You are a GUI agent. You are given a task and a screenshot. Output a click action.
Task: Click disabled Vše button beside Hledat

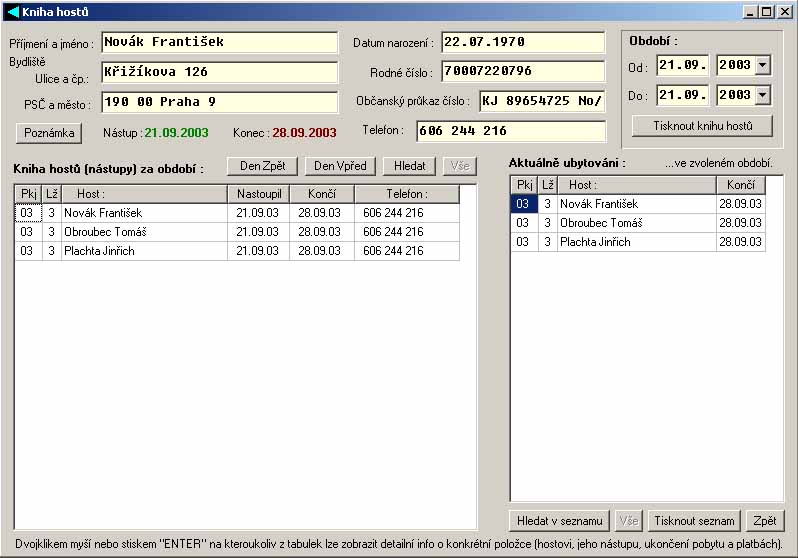click(460, 166)
